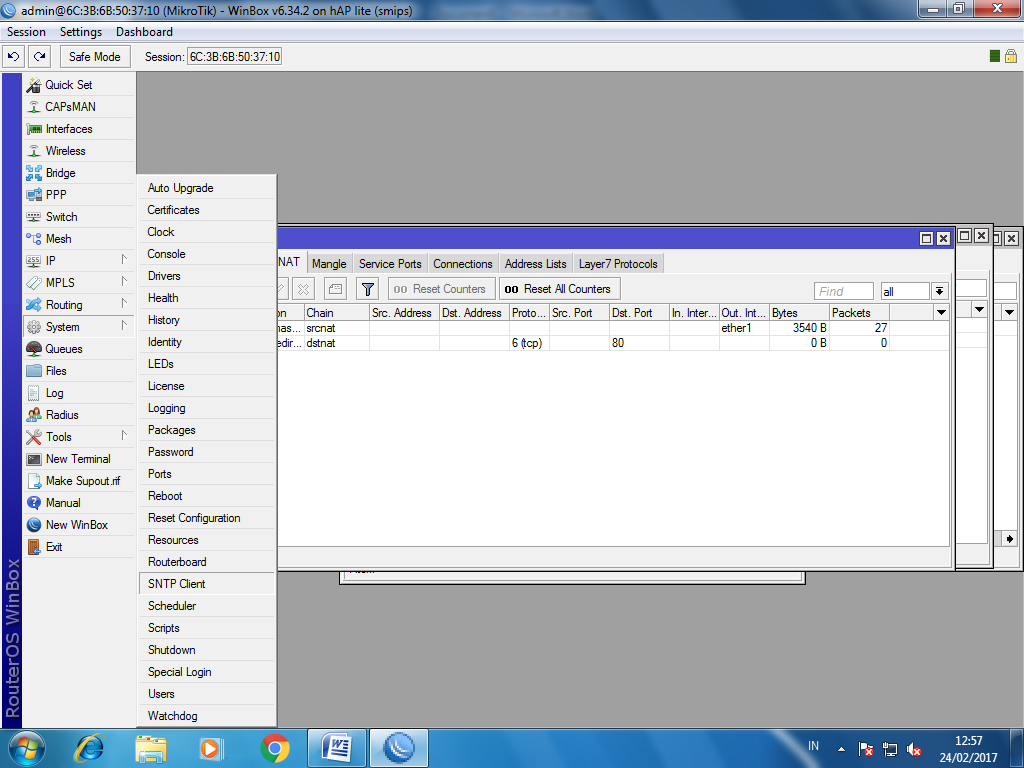
Task: Switch to the Address Lists tab
Action: click(536, 264)
